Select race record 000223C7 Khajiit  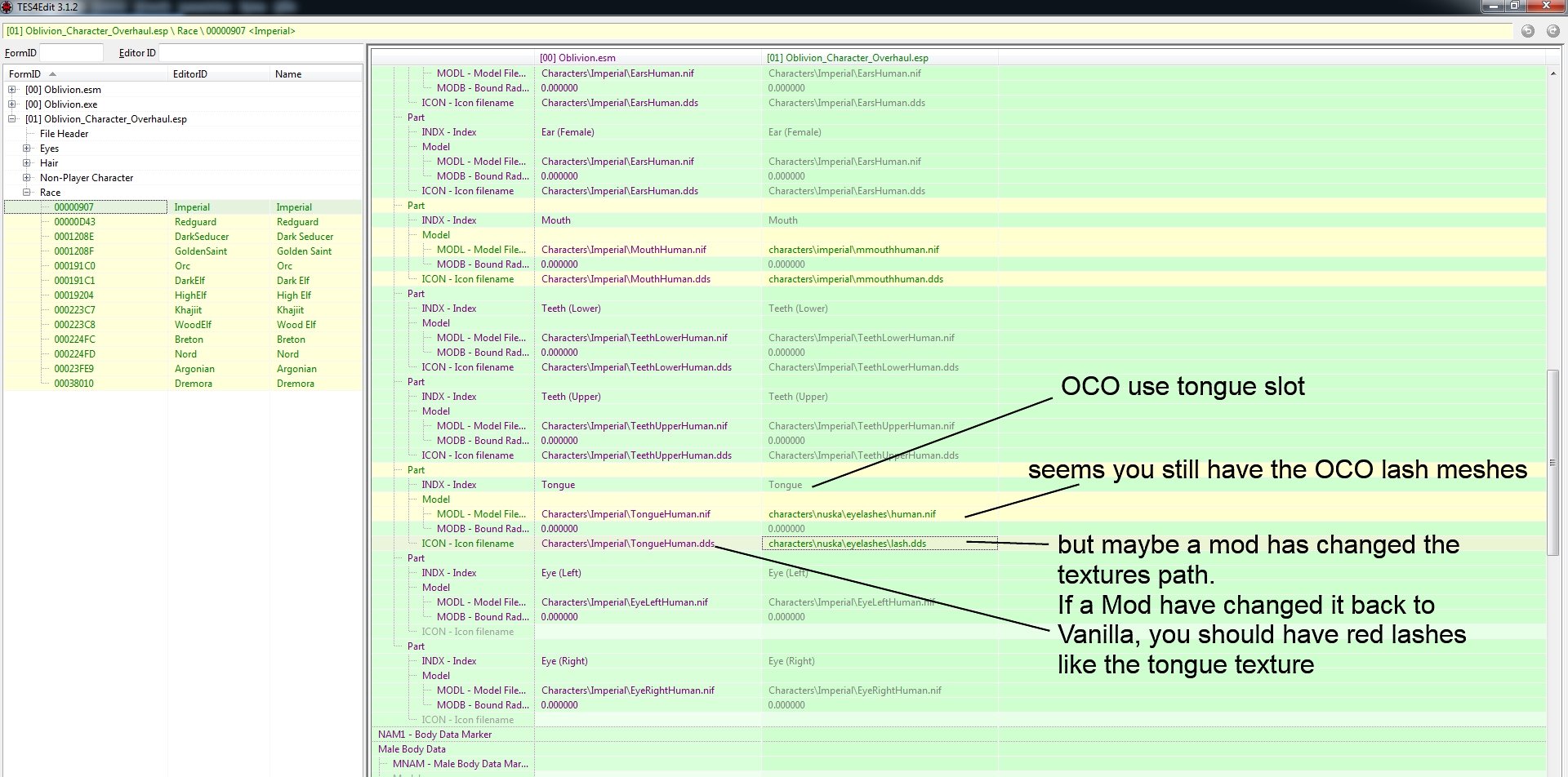pos(183,310)
